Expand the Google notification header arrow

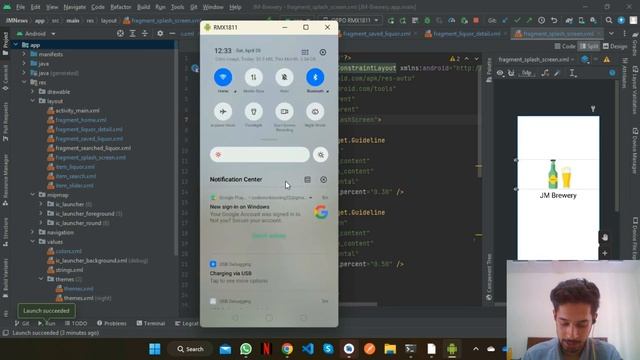[311, 198]
